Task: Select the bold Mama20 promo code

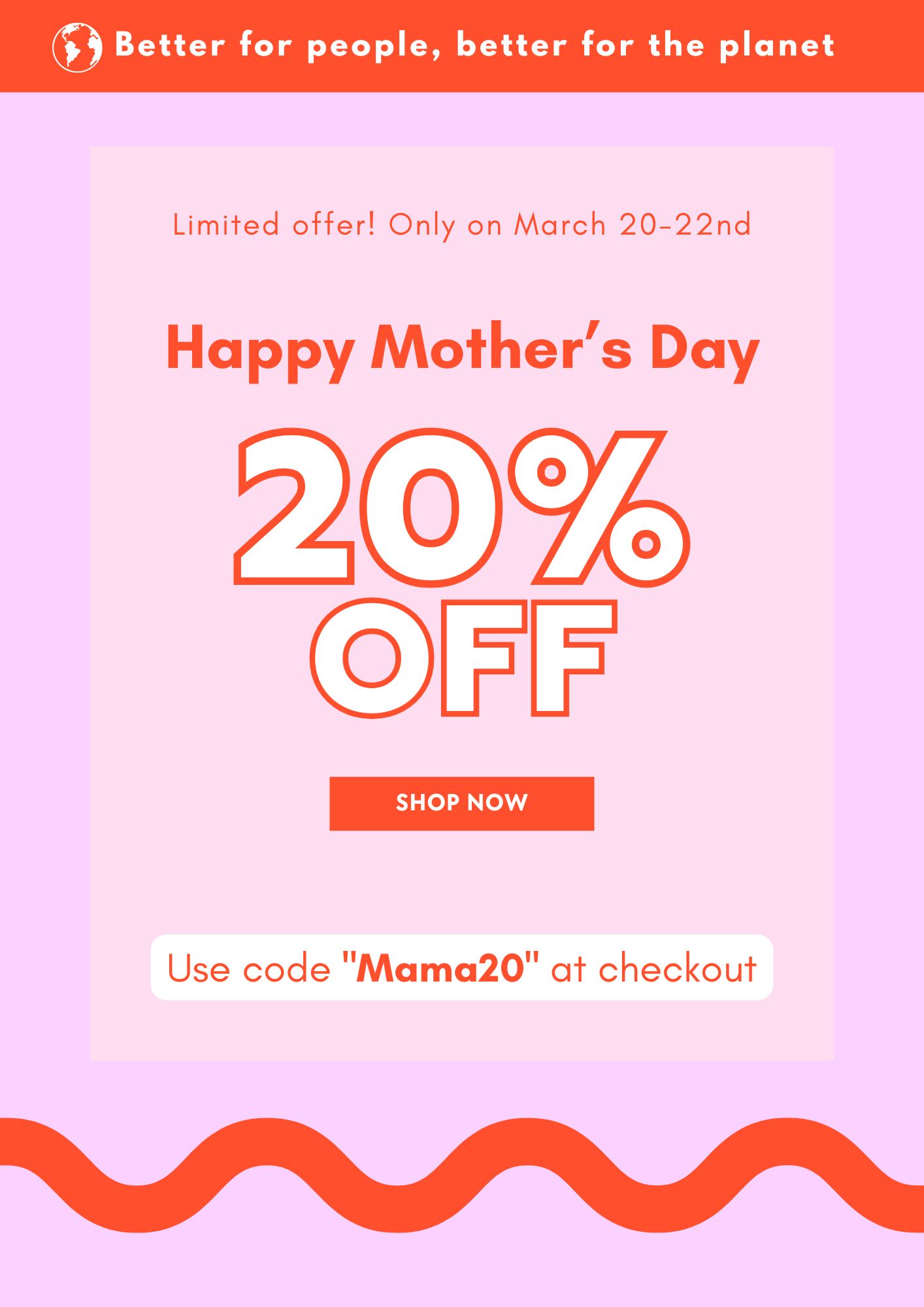Action: point(440,968)
